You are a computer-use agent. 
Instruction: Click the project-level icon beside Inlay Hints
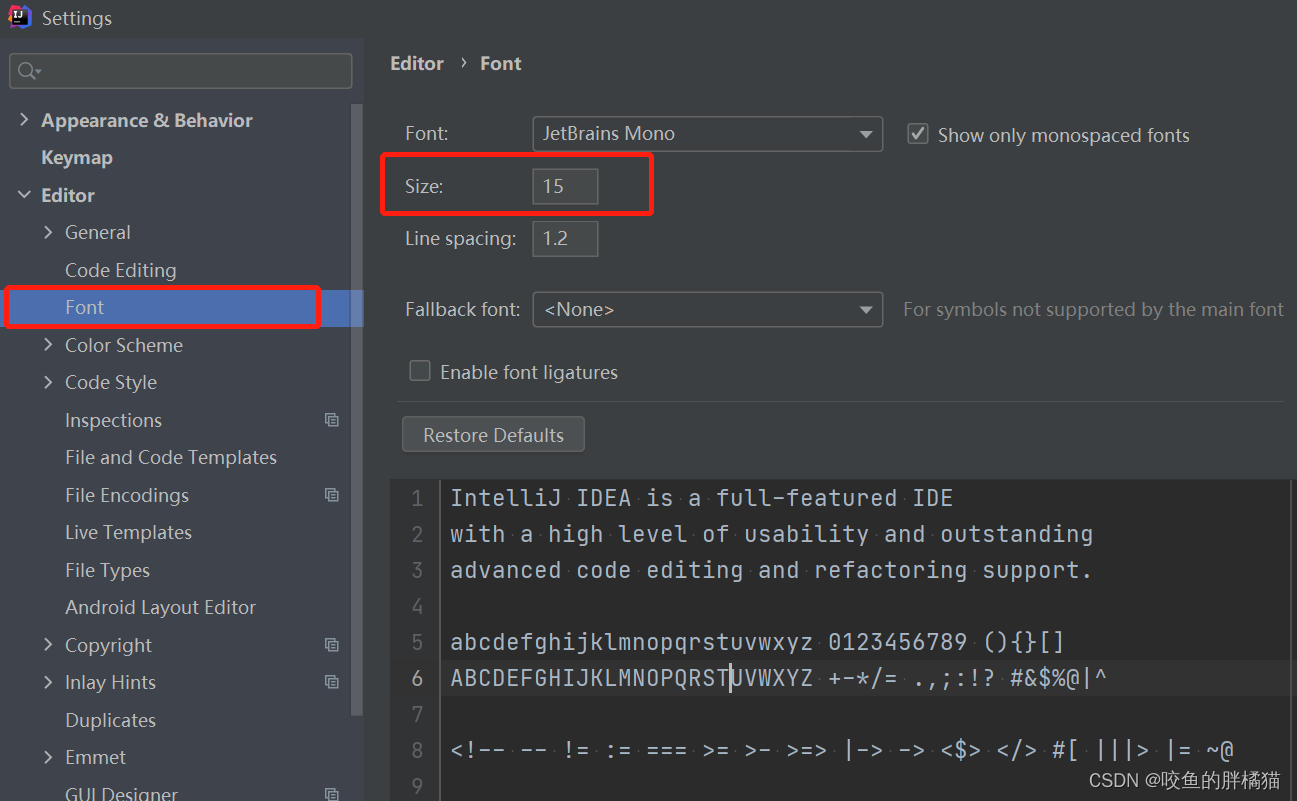332,682
